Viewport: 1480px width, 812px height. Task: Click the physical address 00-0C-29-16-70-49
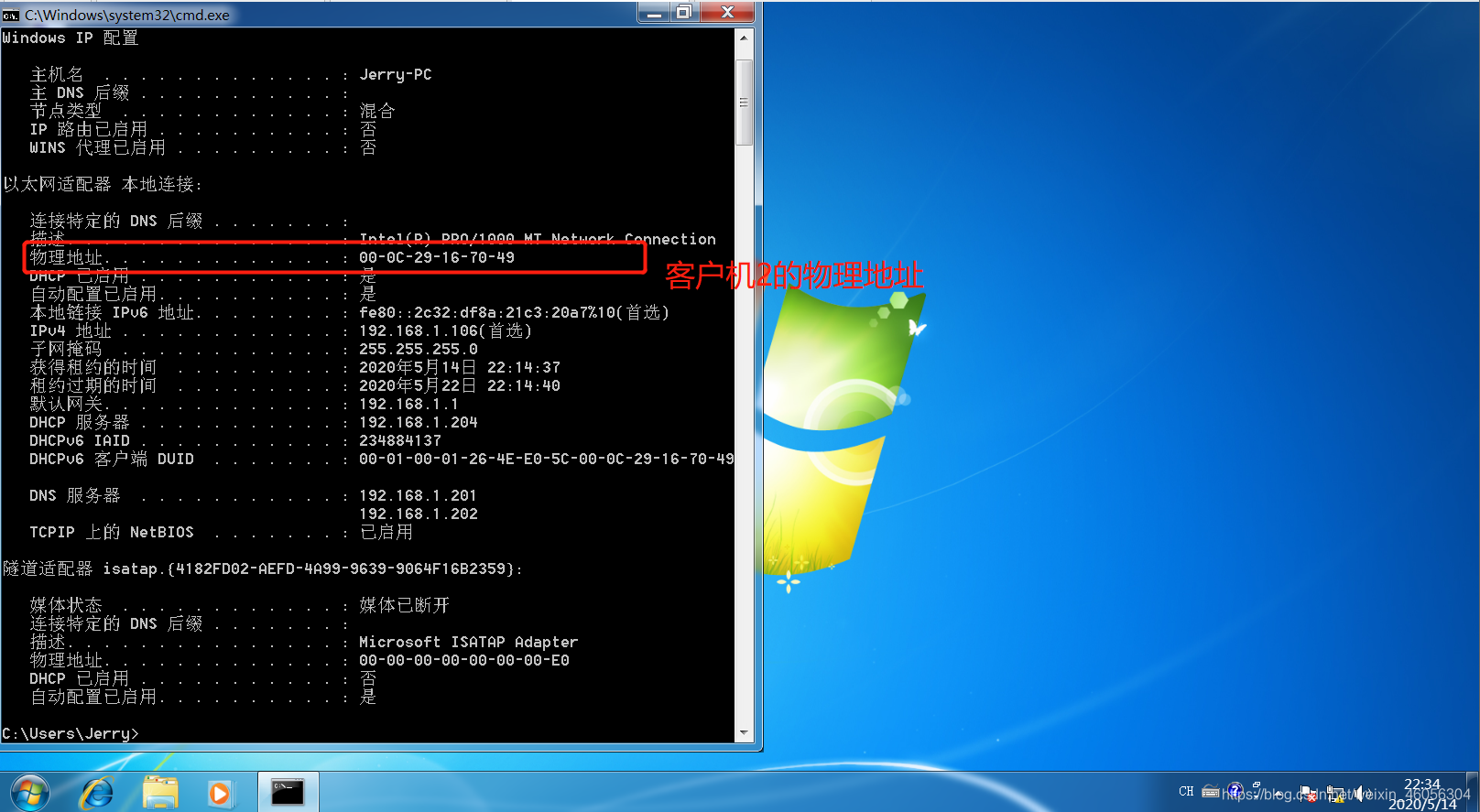[x=437, y=257]
